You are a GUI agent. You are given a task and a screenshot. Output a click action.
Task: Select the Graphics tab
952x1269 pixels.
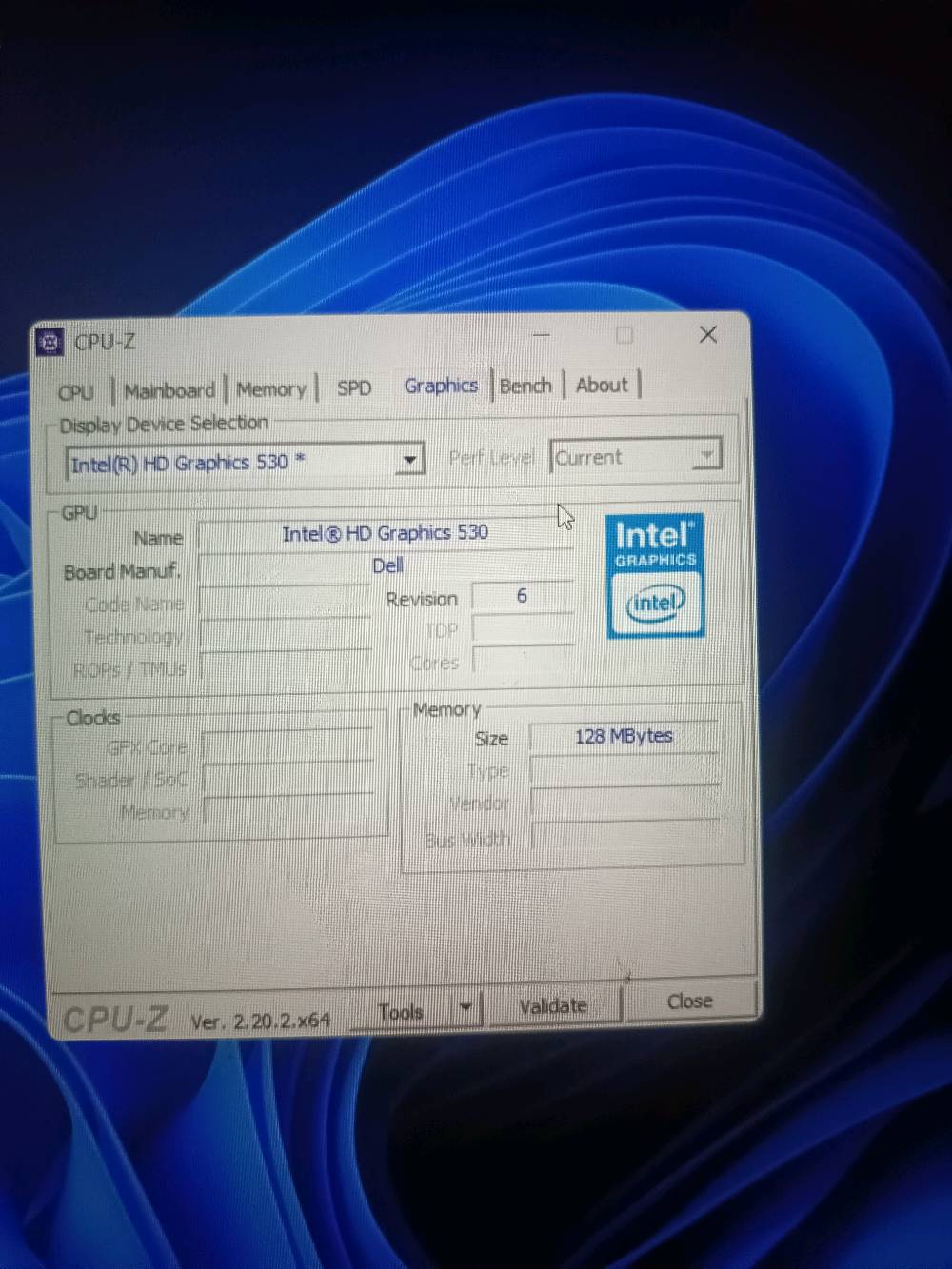(441, 386)
